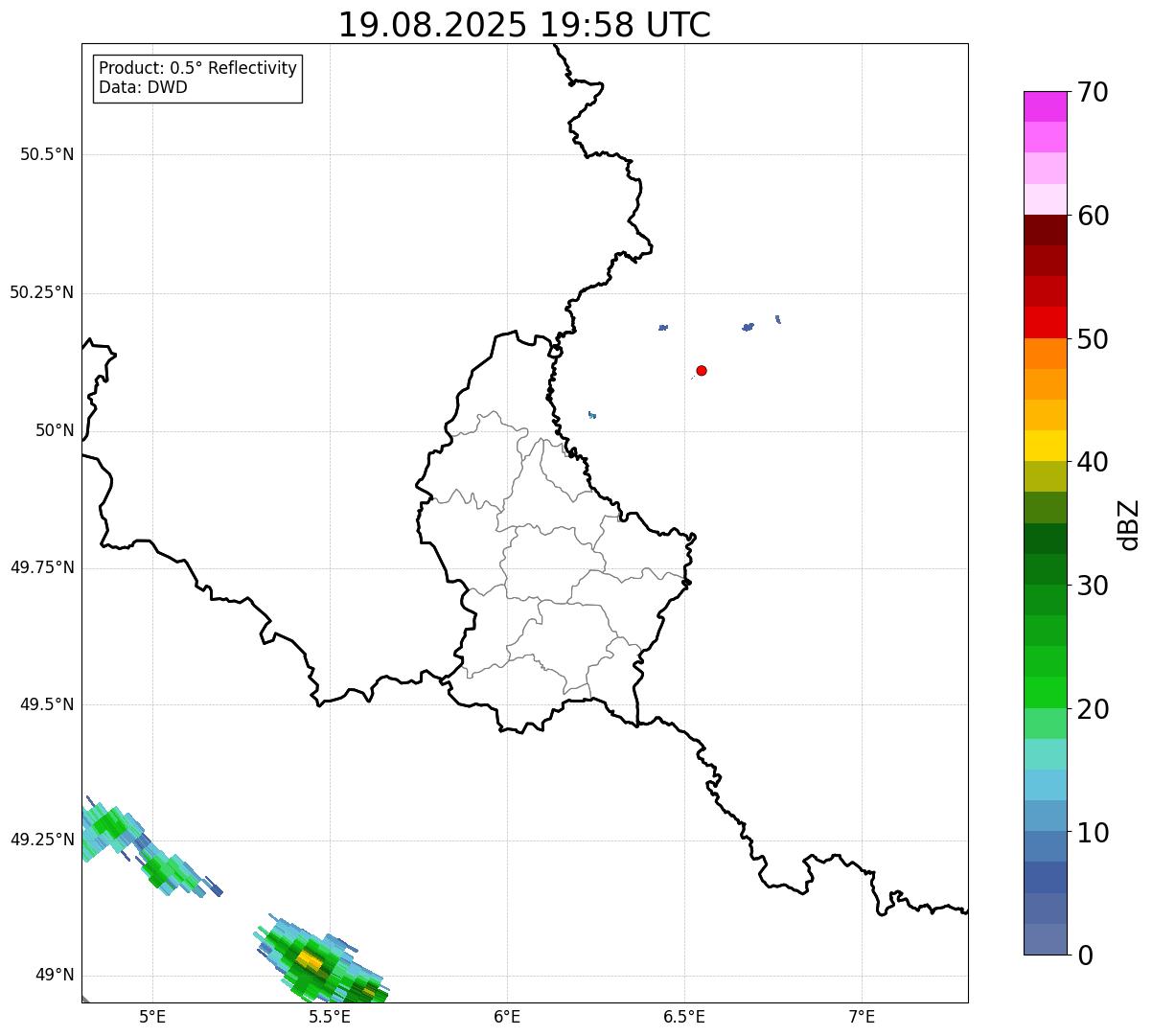
Task: Click the 40 colorbar tick label
Action: tap(1093, 462)
